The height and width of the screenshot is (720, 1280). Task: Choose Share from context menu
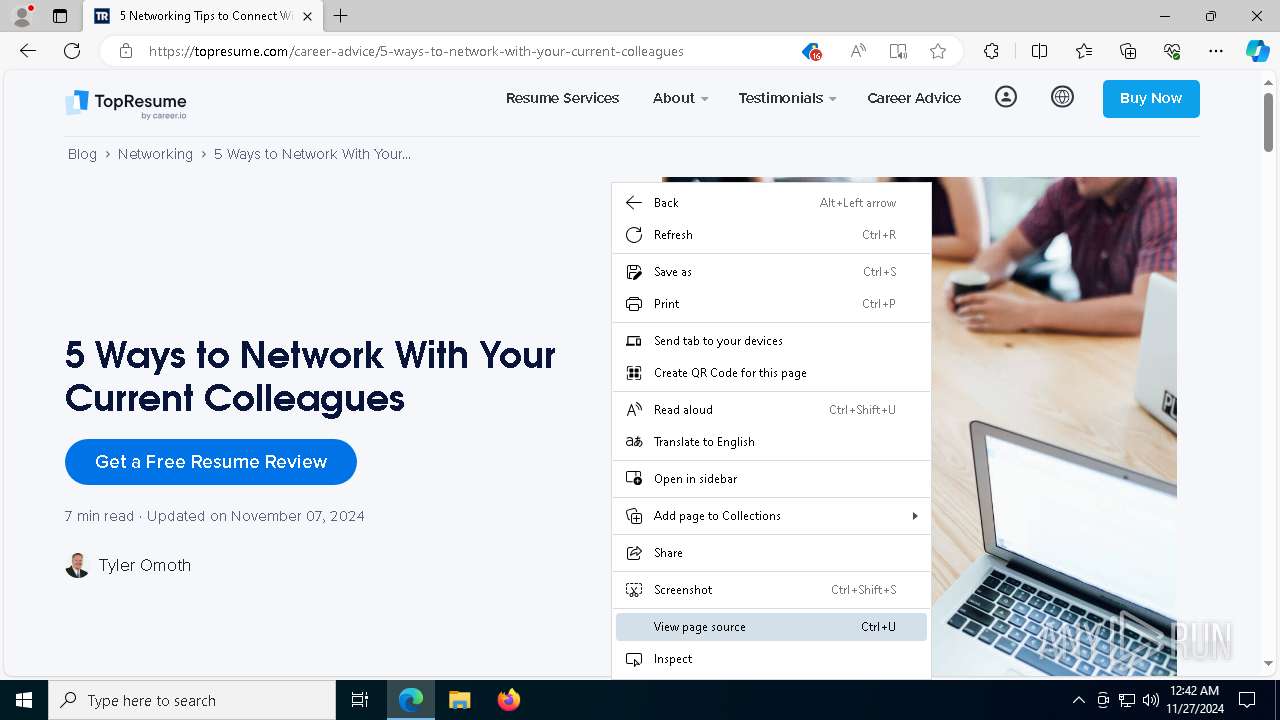771,553
